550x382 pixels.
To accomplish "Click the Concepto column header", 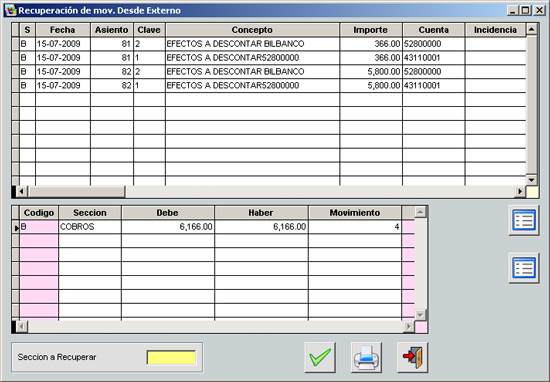I will click(252, 30).
